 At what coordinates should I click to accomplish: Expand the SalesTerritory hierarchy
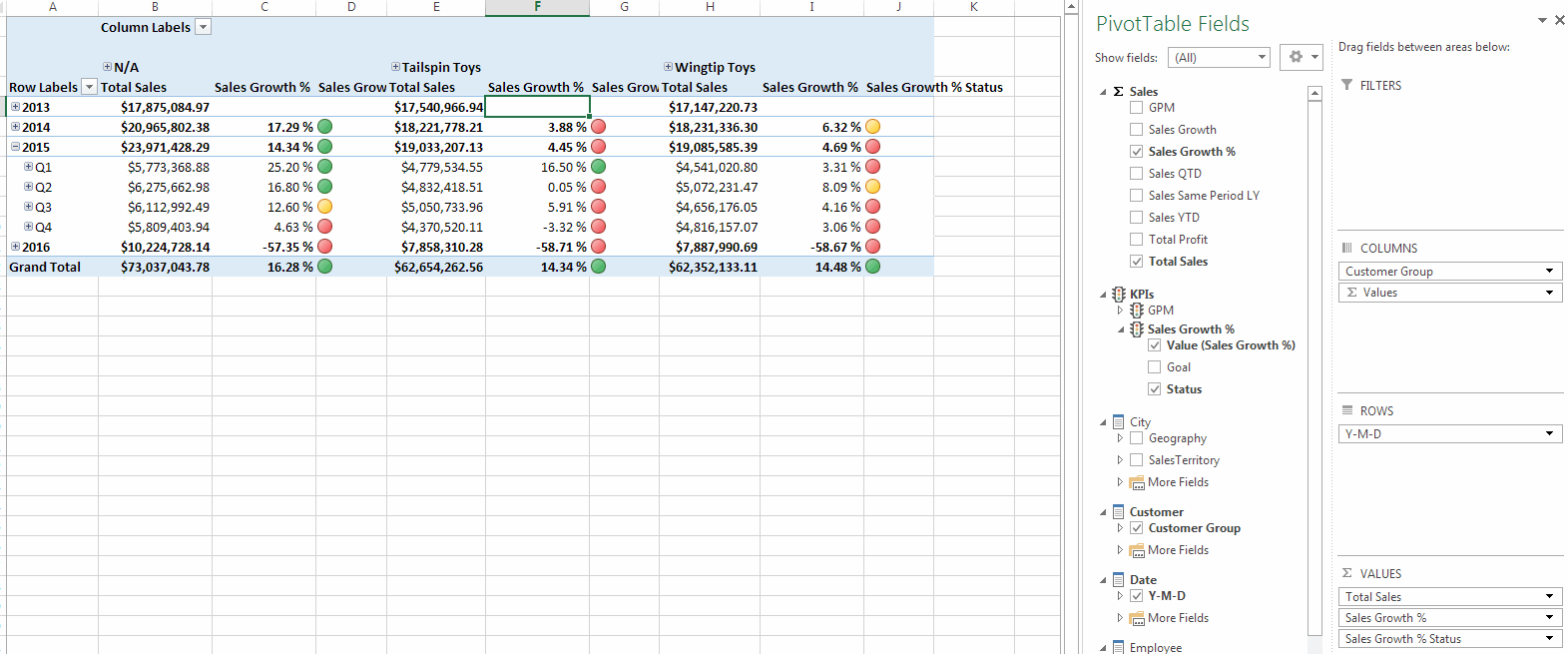[1120, 459]
